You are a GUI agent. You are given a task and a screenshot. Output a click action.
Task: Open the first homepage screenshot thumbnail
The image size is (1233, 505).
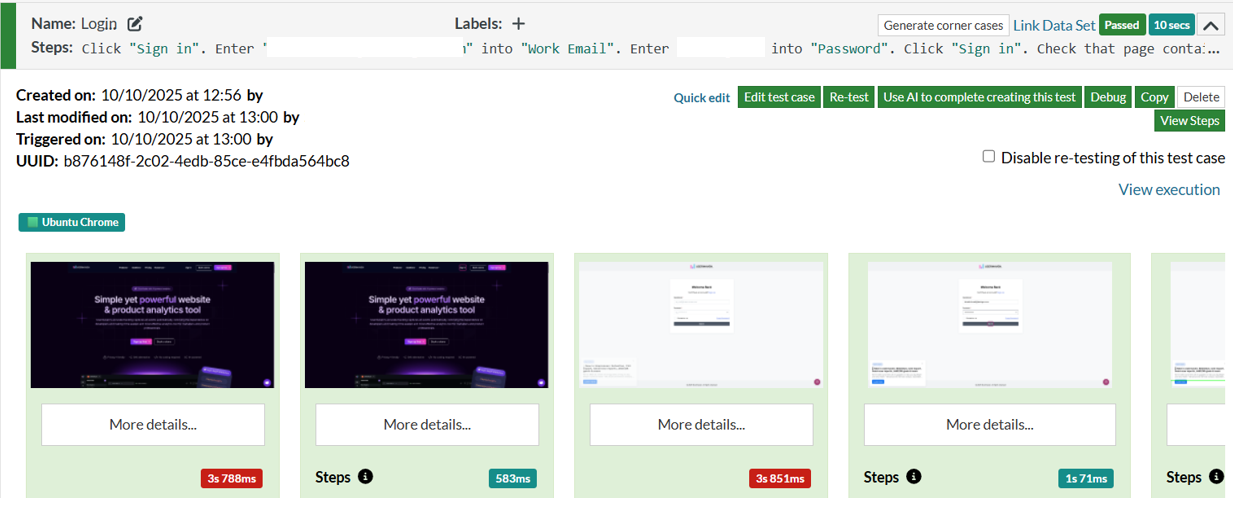[x=153, y=325]
